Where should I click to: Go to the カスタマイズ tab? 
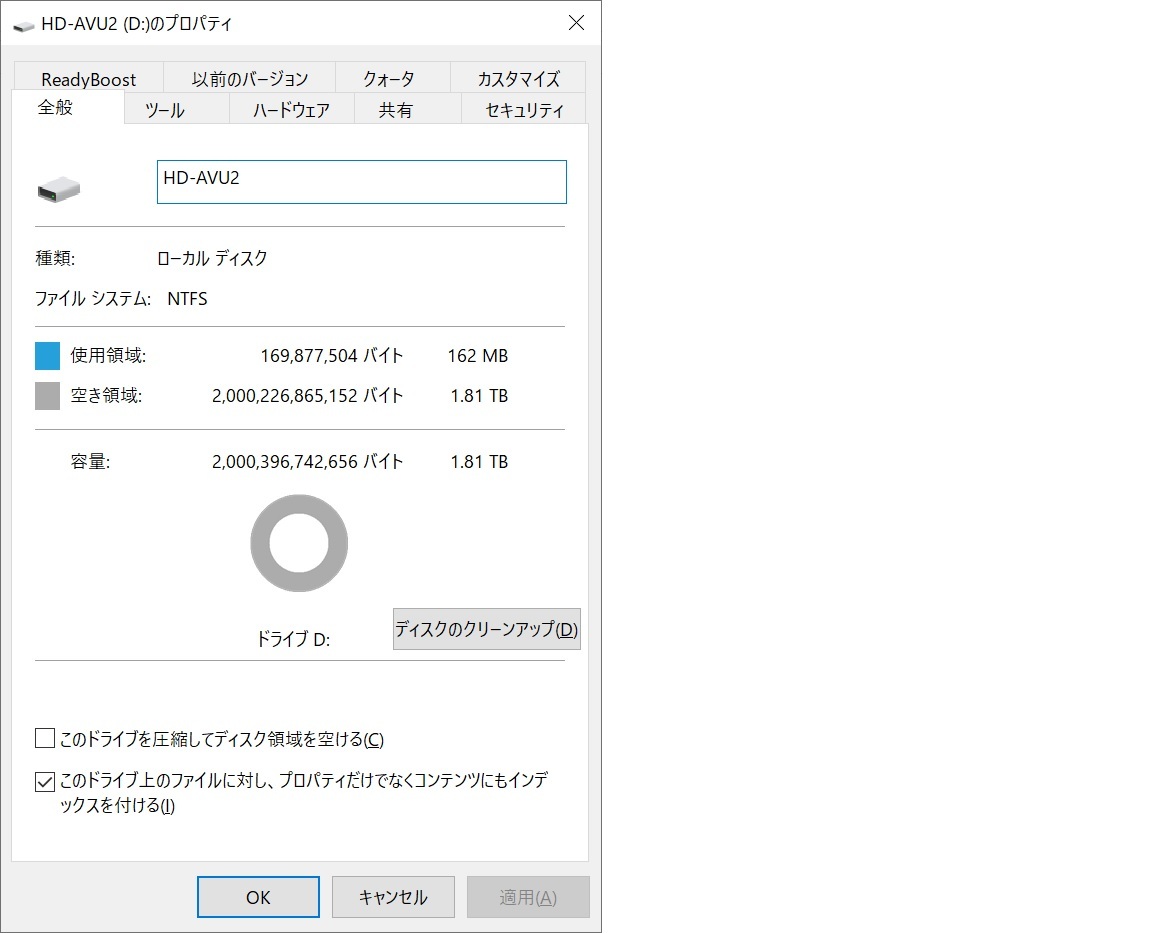[x=518, y=79]
